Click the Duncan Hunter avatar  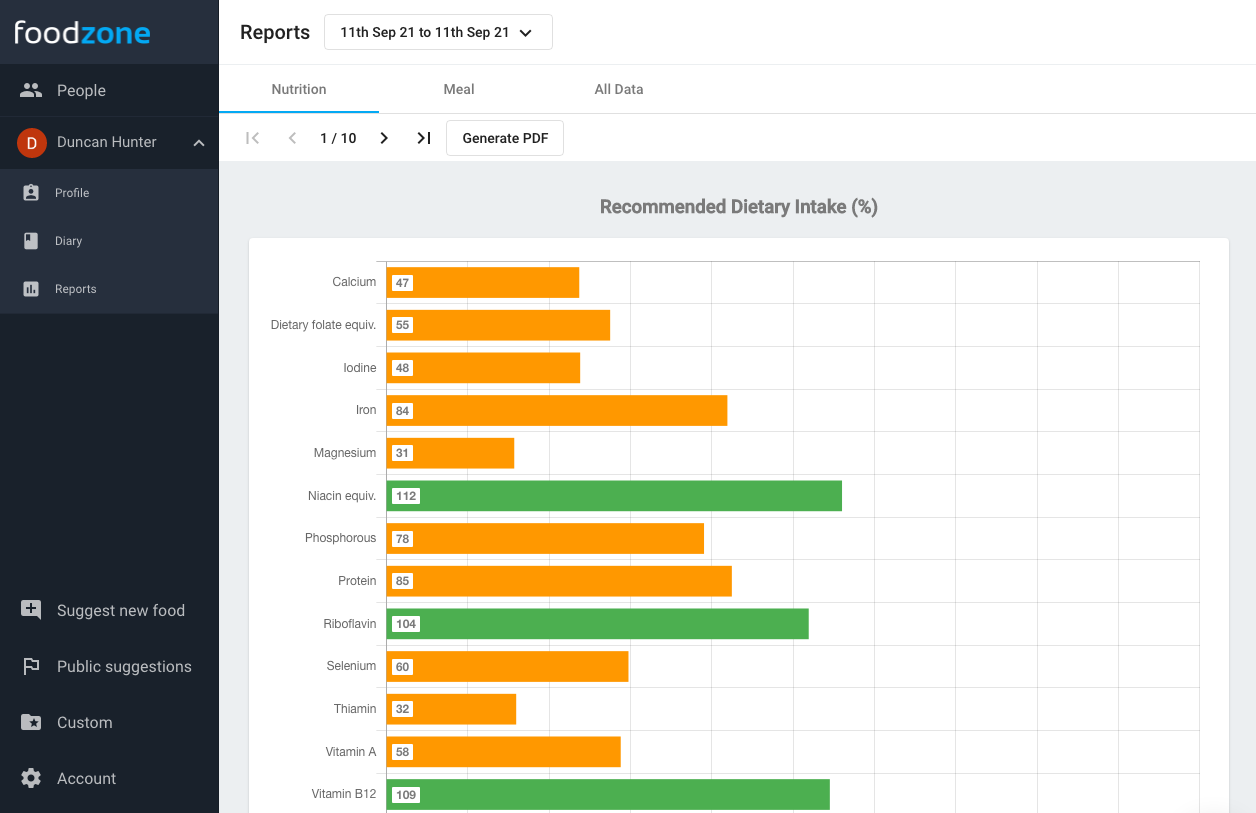pos(31,143)
